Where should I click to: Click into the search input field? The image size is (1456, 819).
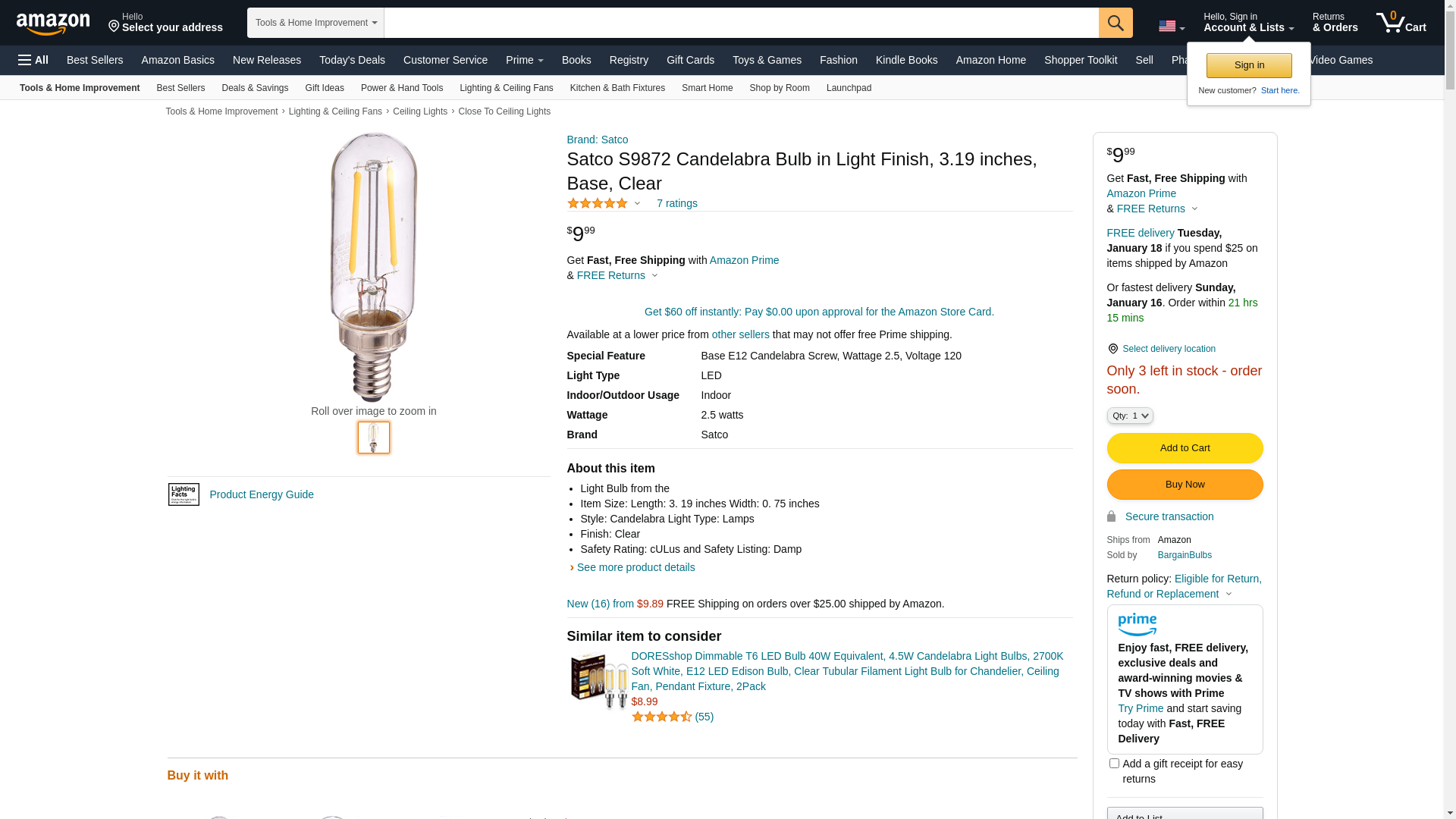click(741, 23)
